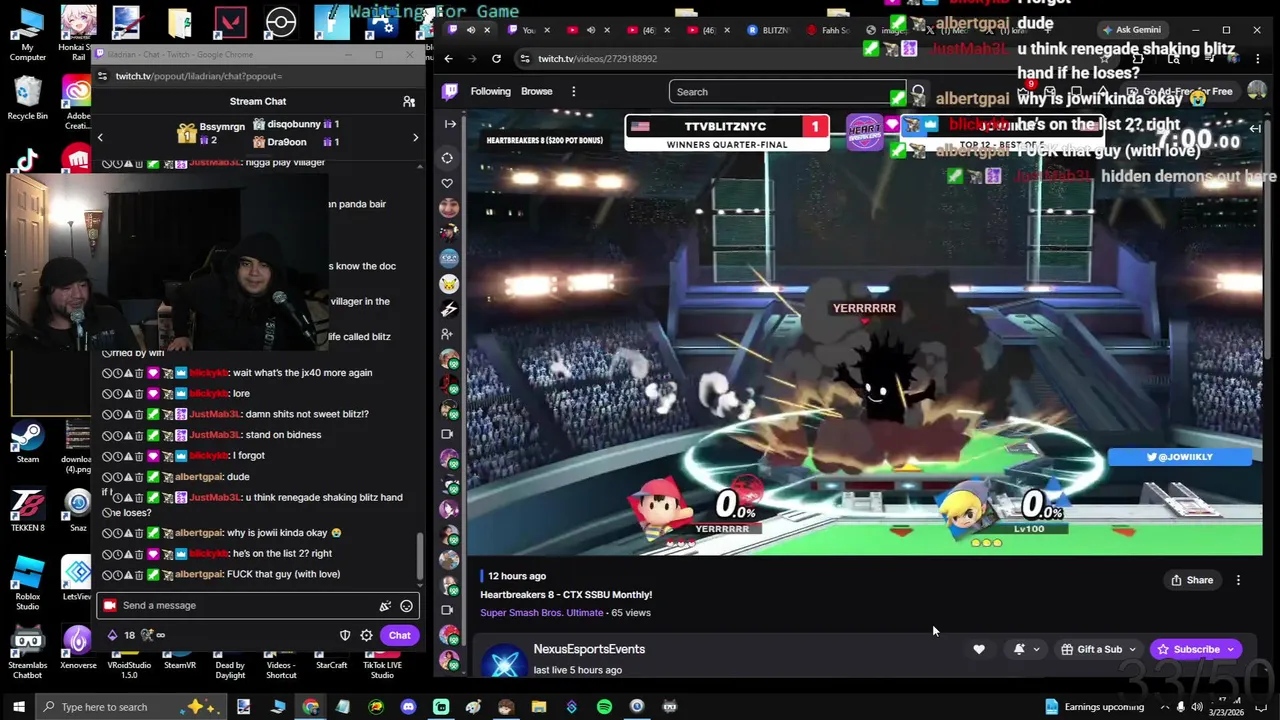Expand notification options chevron
This screenshot has height=720, width=1280.
click(1036, 649)
